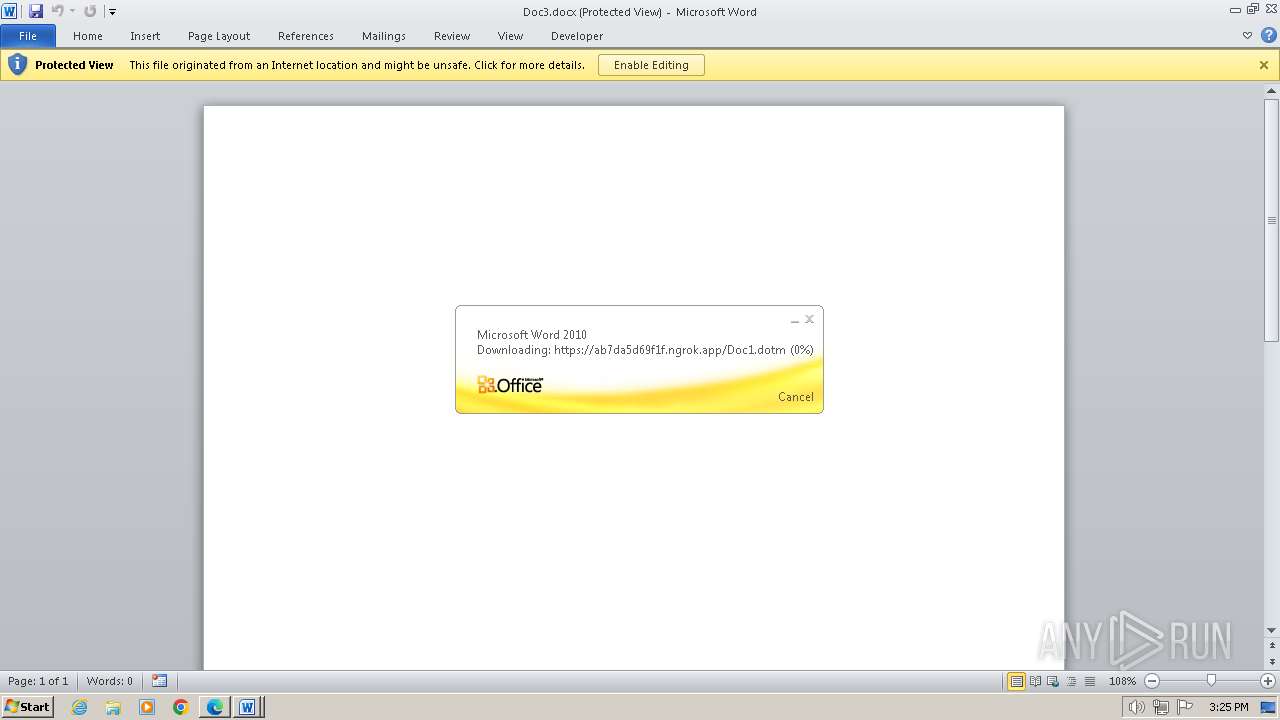Close the download progress dialog
Image resolution: width=1280 pixels, height=720 pixels.
coord(809,319)
